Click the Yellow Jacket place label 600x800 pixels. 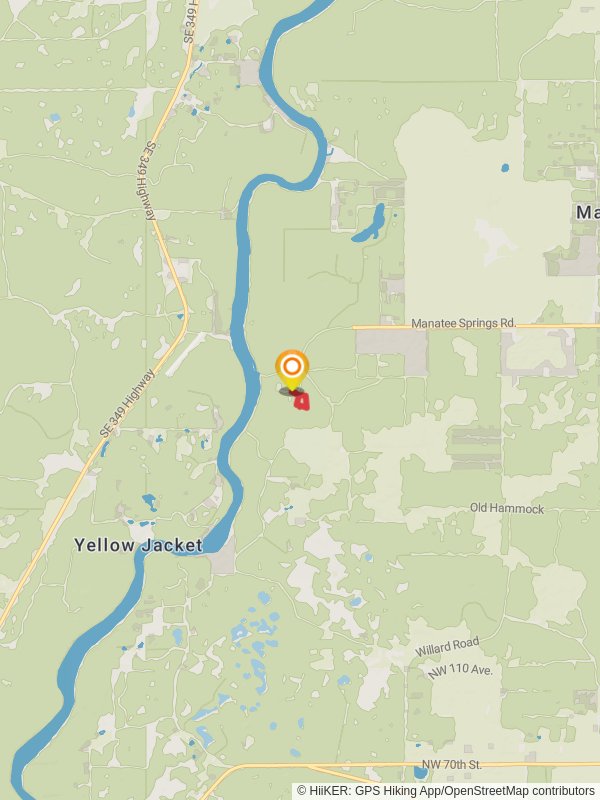pos(138,545)
